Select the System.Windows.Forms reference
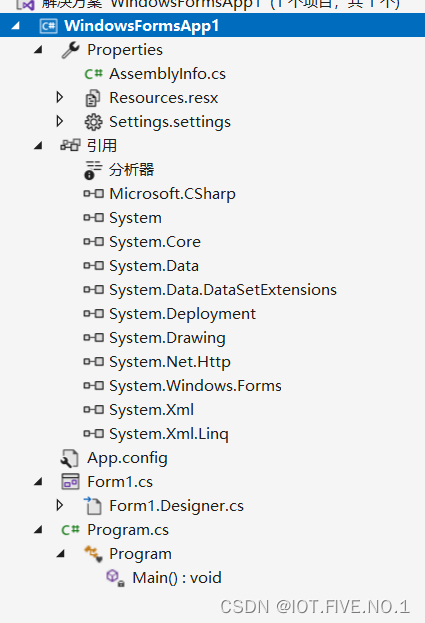This screenshot has height=623, width=425. (195, 386)
